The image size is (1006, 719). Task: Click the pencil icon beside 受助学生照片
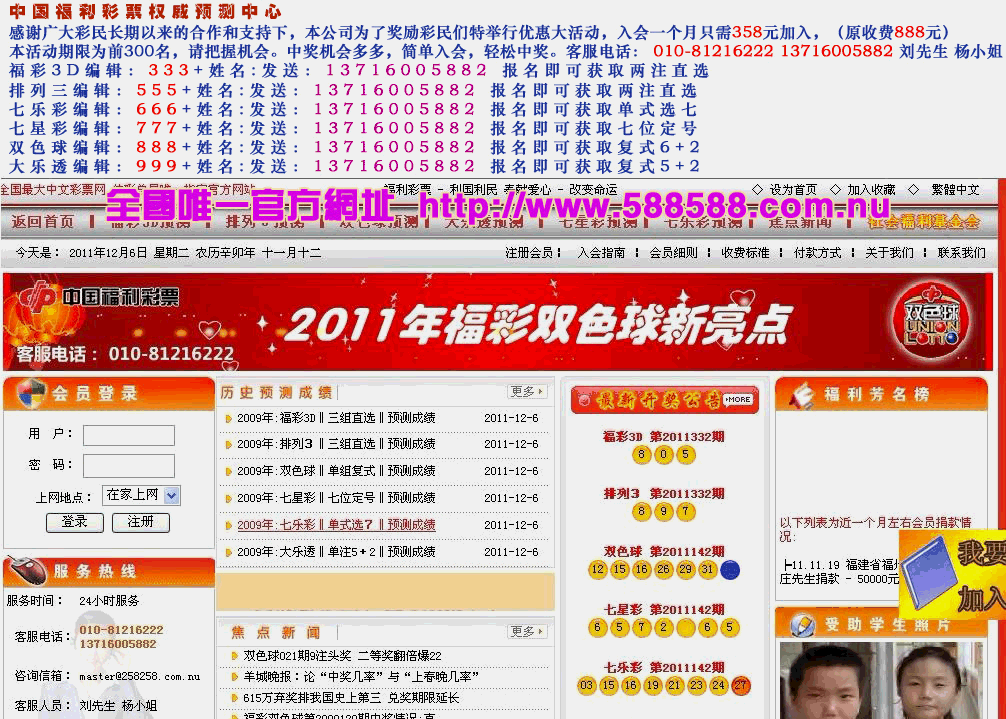[802, 624]
